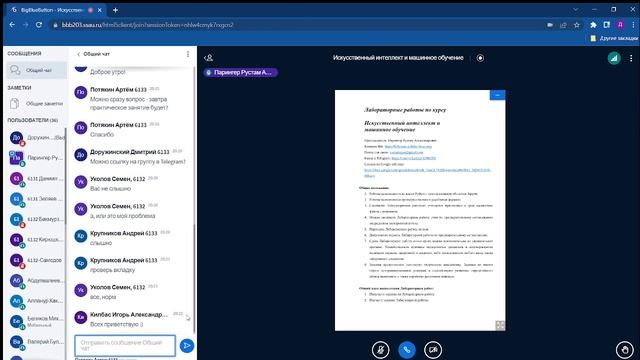This screenshot has height=360, width=640.
Task: Go back with the browser back arrow
Action: (x=12, y=25)
